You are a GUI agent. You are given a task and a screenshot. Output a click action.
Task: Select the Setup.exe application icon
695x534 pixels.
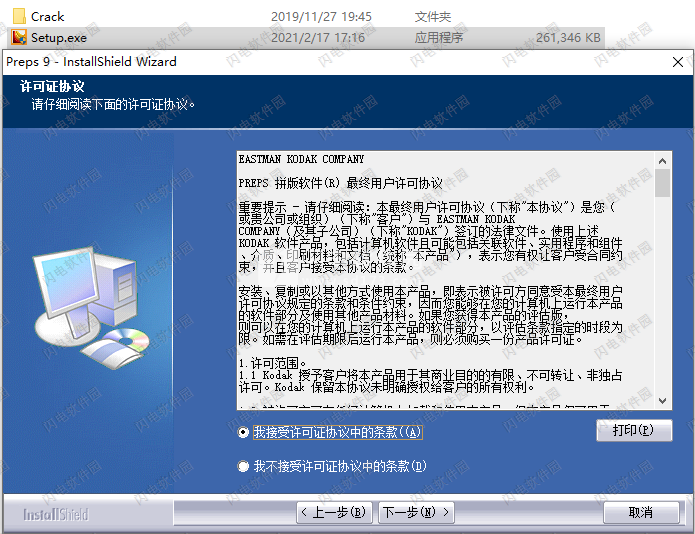tap(19, 37)
